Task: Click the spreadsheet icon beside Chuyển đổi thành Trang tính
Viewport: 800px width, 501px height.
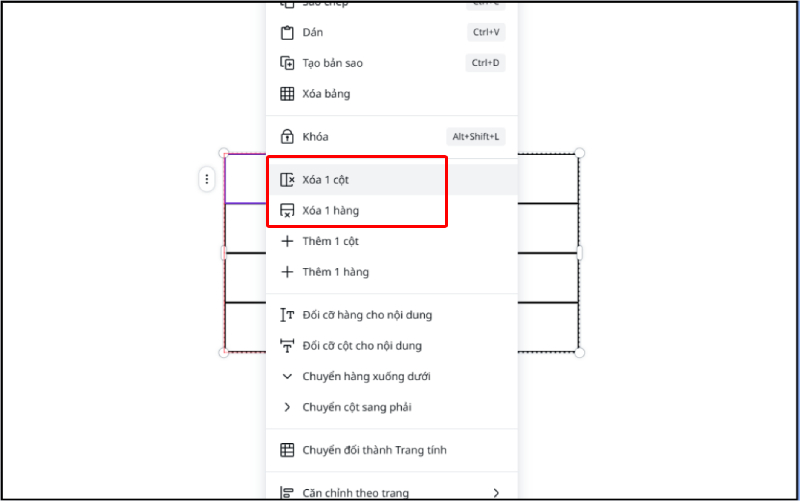Action: pyautogui.click(x=287, y=450)
